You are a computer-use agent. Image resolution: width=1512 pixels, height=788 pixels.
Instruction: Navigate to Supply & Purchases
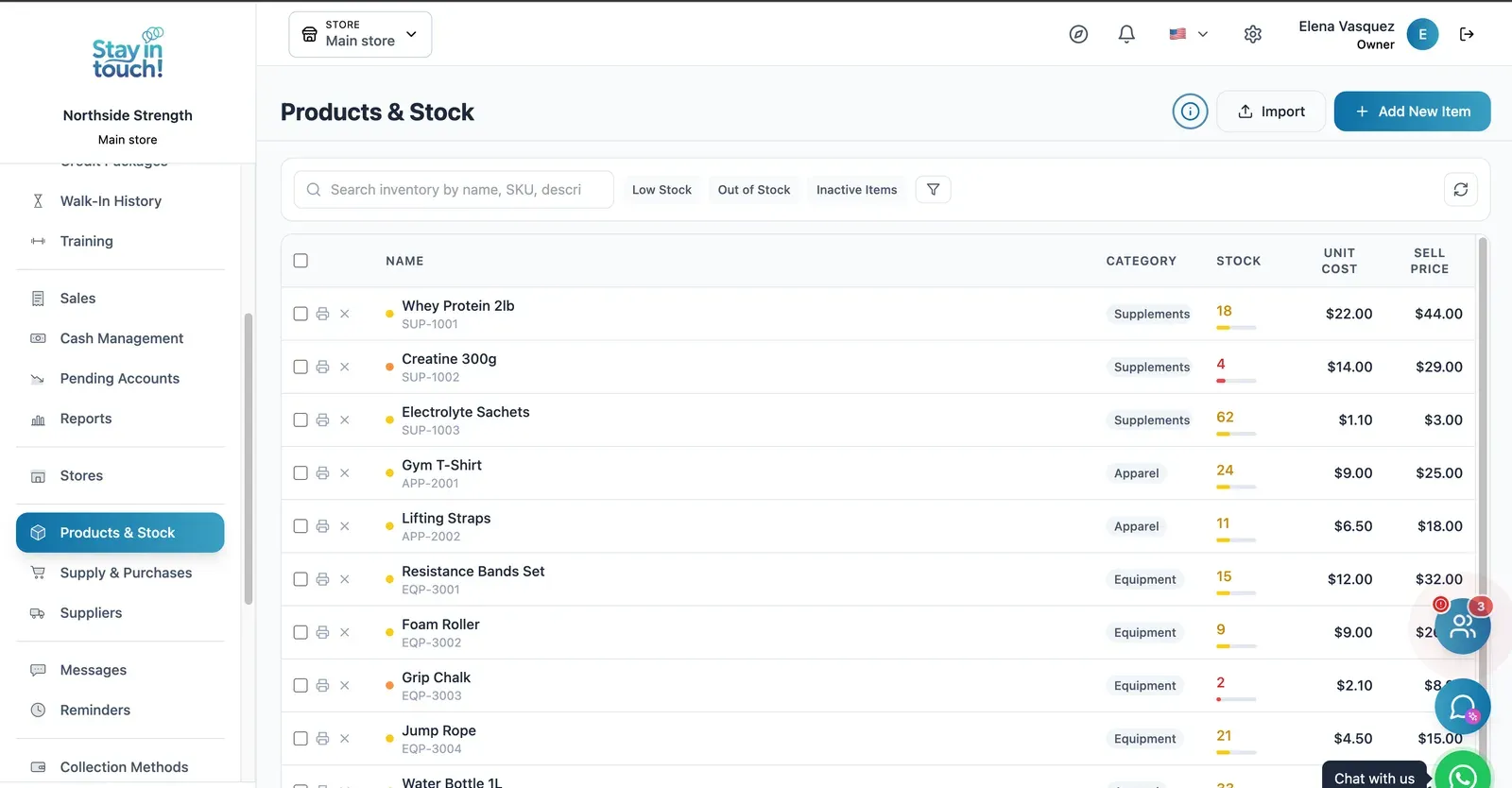120,573
